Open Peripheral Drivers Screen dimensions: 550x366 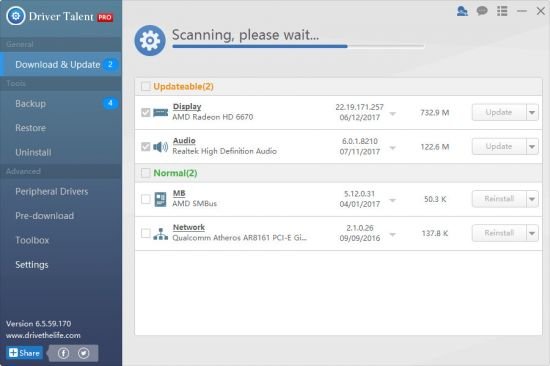coord(61,192)
